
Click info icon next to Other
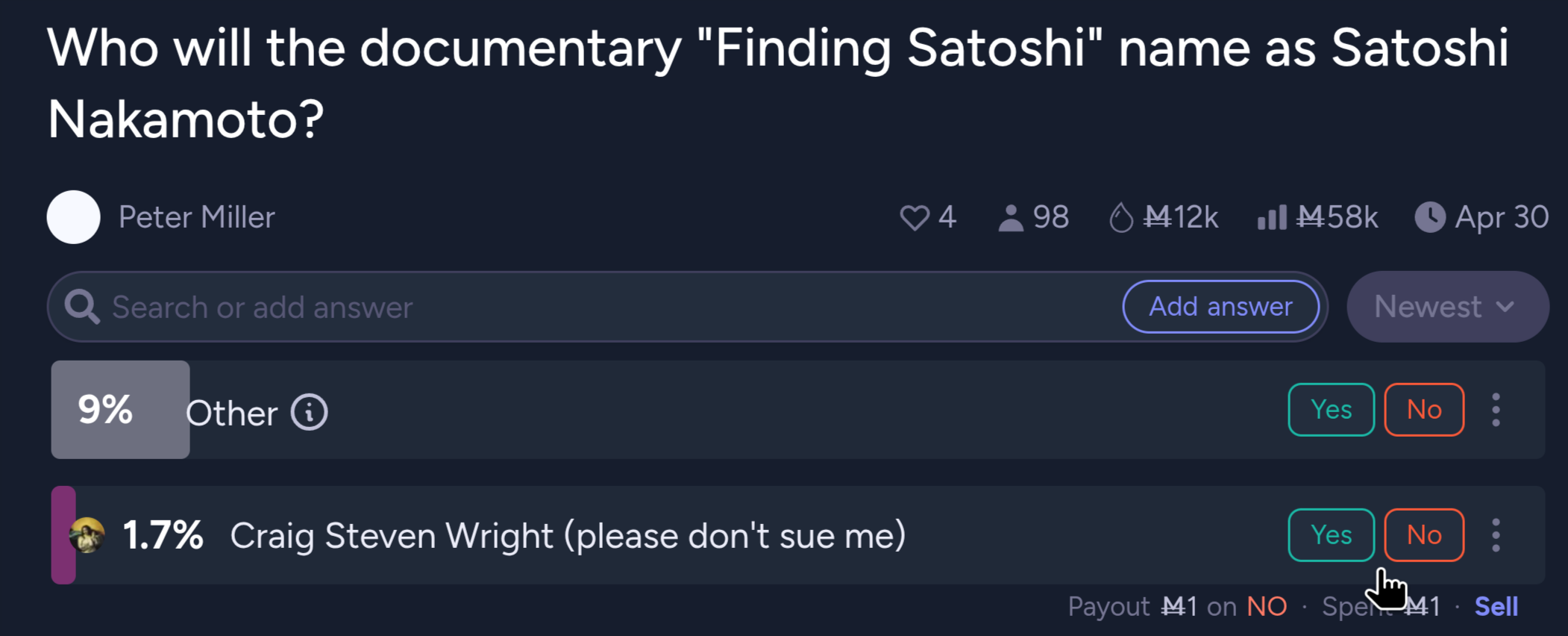coord(309,412)
